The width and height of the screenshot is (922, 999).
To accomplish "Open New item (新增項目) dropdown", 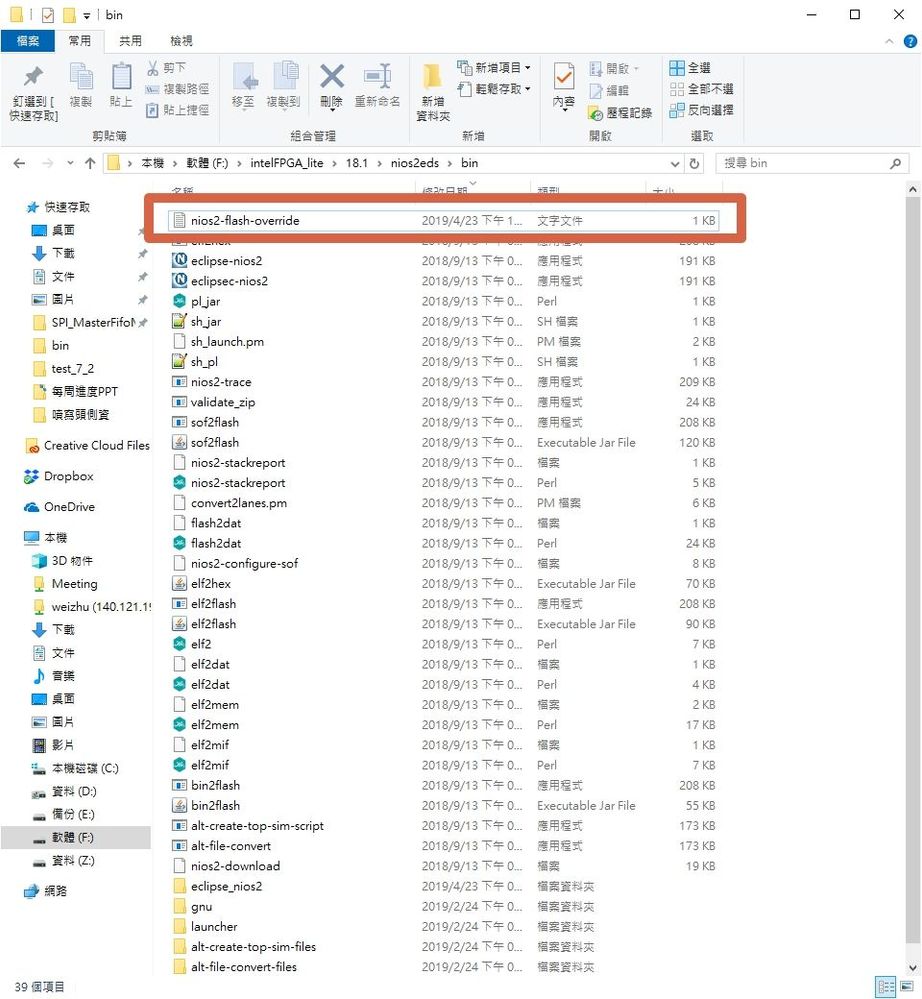I will coord(494,68).
